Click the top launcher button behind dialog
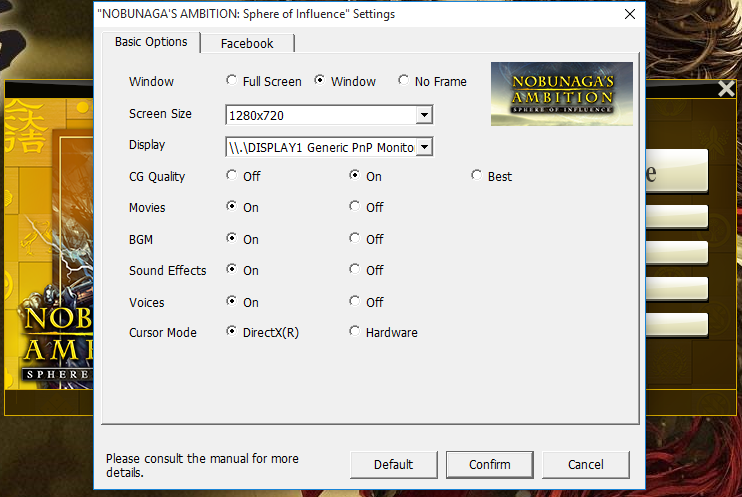The width and height of the screenshot is (742, 497). pos(677,171)
